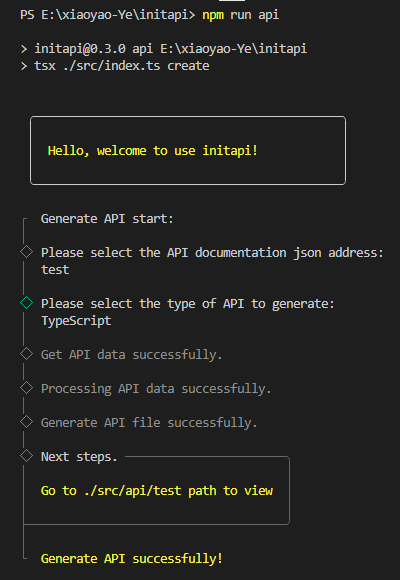Click the diamond next to Generate API file
Screen dimensions: 400x580
tap(27, 422)
